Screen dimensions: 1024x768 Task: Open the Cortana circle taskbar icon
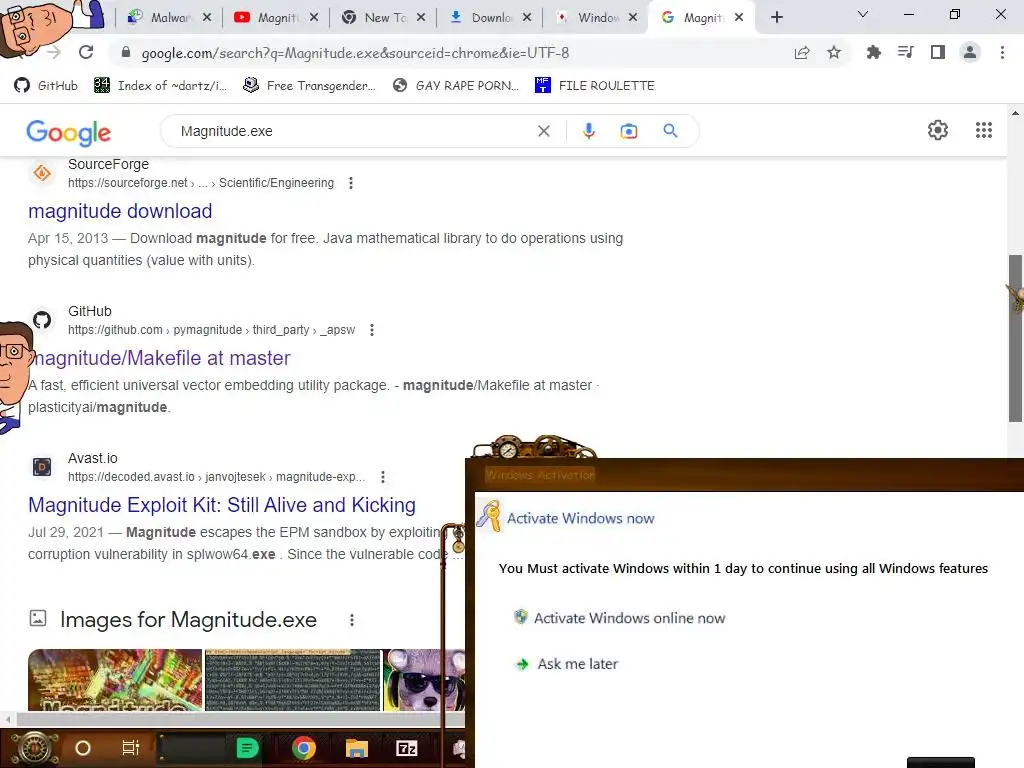click(x=83, y=748)
